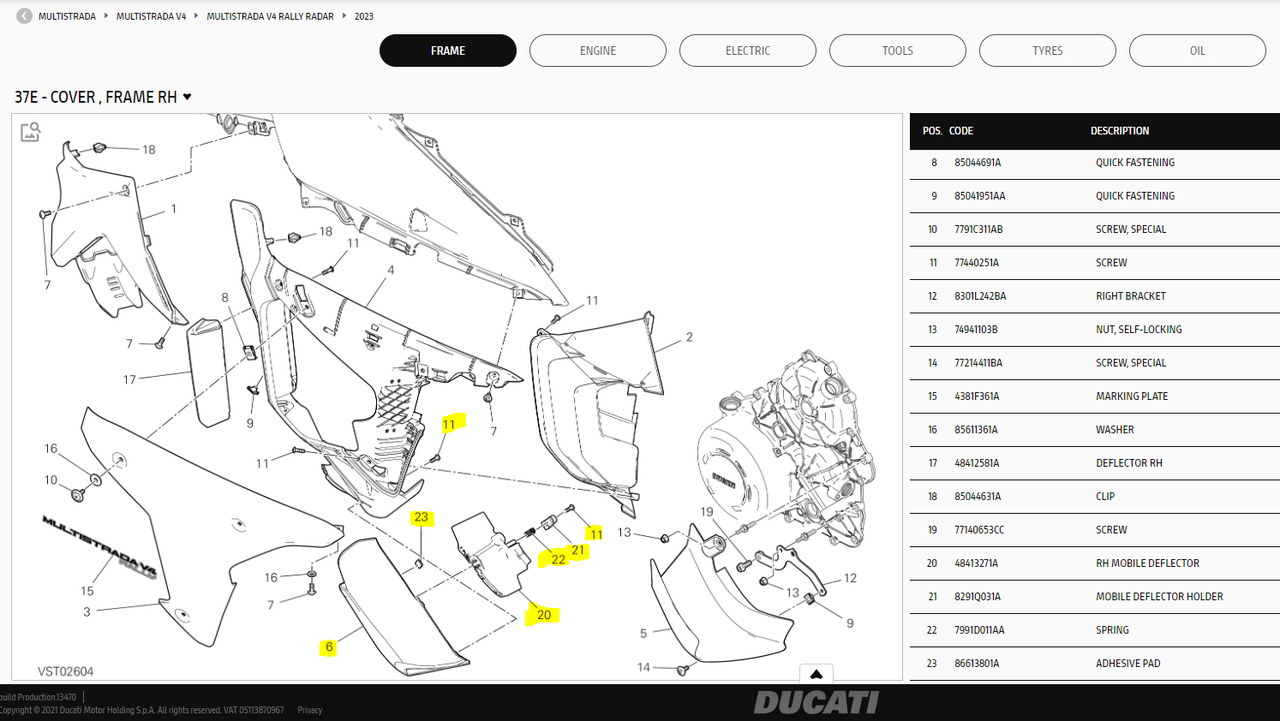Viewport: 1280px width, 721px height.
Task: Select the FRAME tab
Action: [448, 51]
